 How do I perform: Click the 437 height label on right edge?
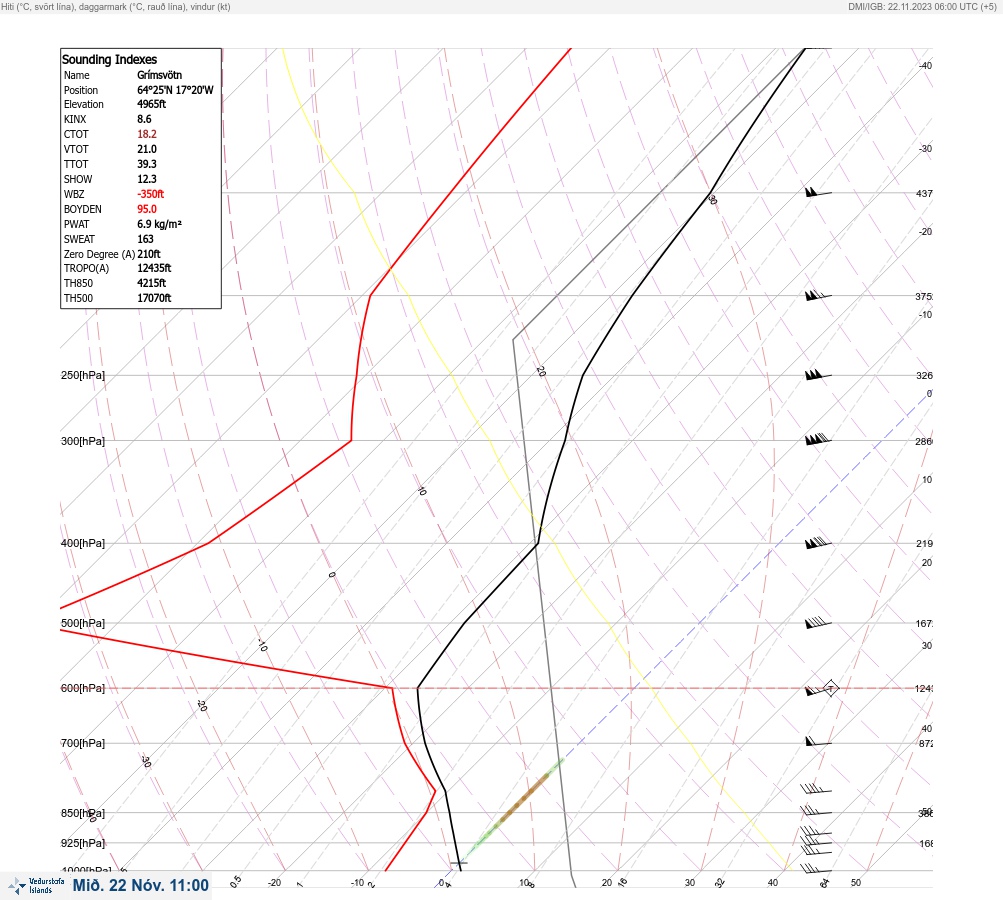(924, 193)
